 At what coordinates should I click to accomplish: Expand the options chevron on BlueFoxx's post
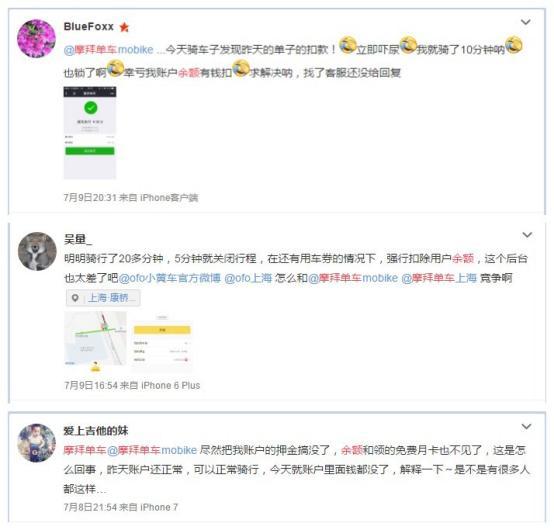526,22
